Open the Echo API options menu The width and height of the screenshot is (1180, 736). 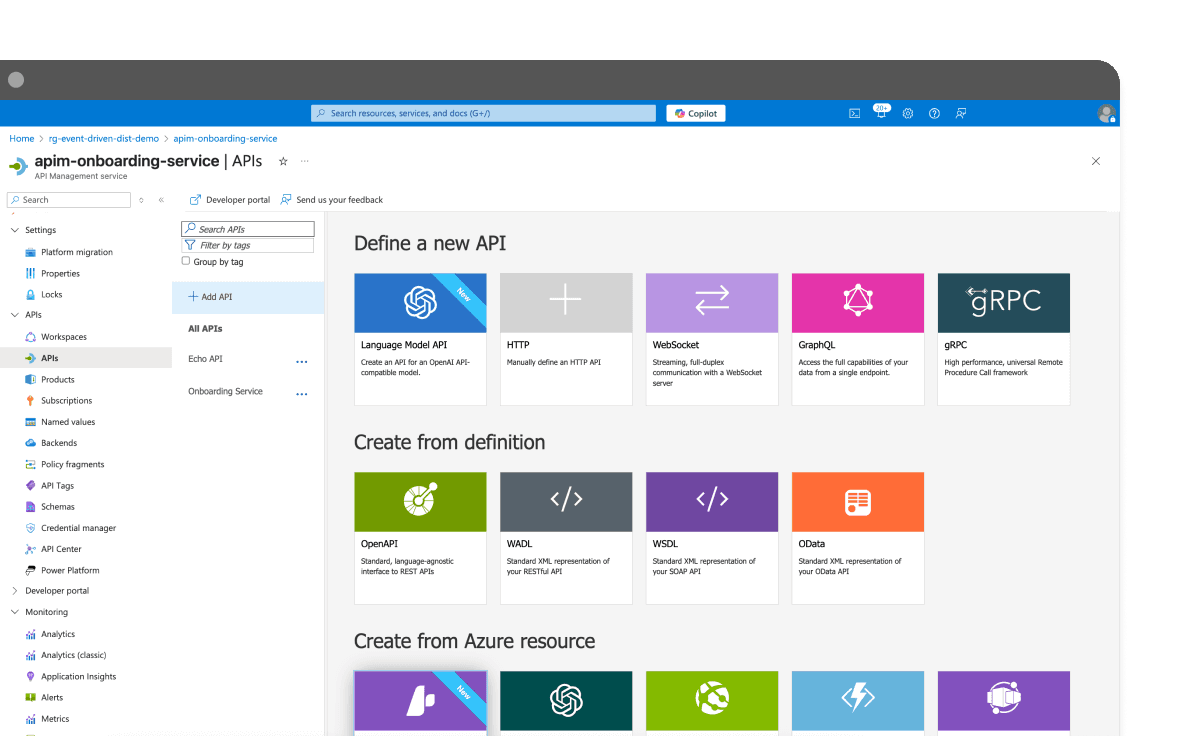(x=302, y=361)
